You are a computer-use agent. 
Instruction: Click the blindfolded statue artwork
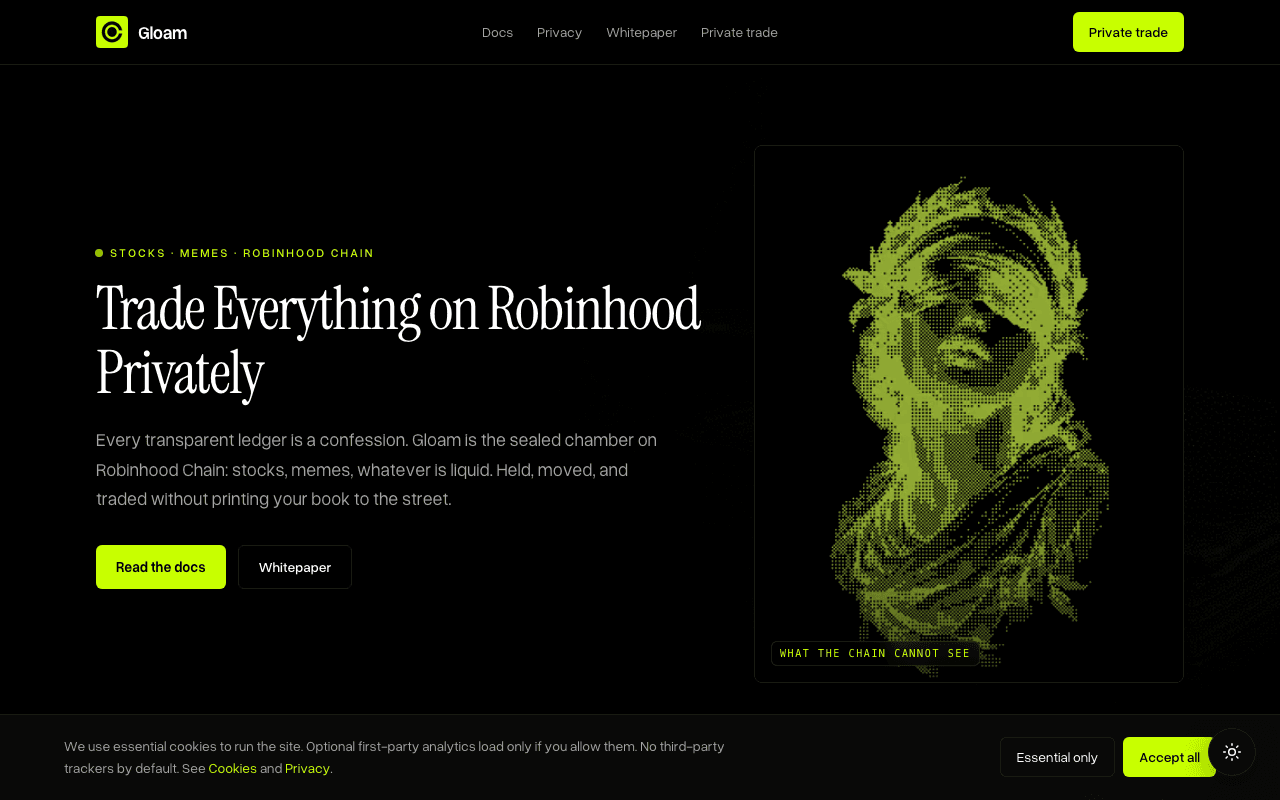[969, 414]
